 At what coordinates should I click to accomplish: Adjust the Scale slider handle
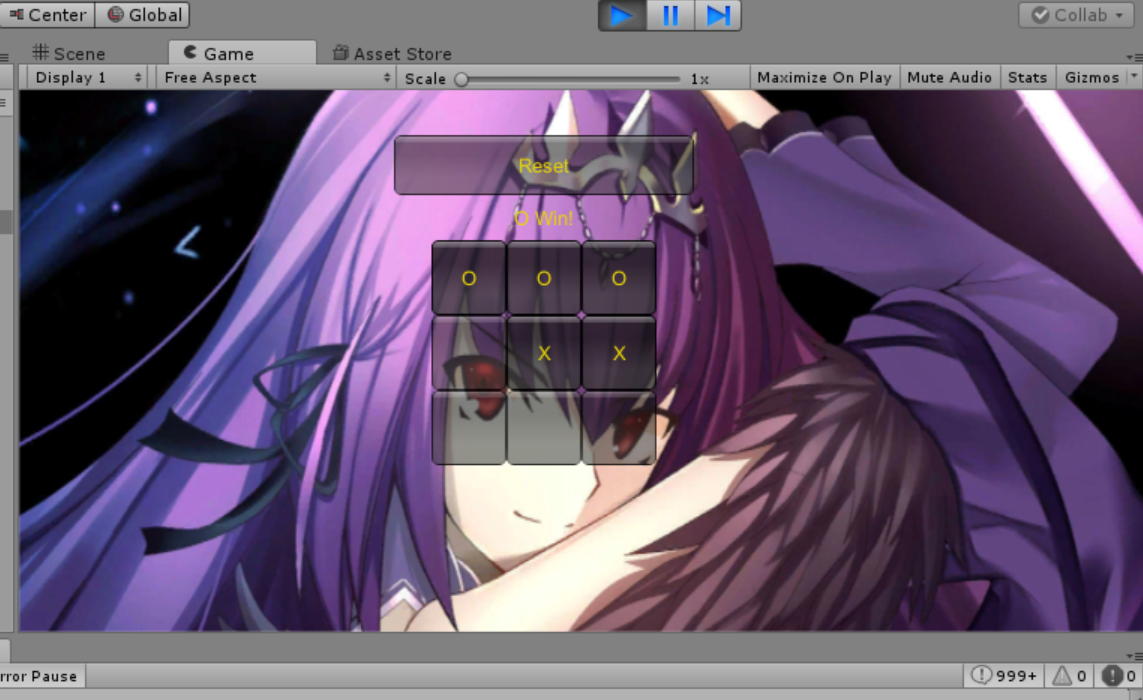tap(461, 79)
